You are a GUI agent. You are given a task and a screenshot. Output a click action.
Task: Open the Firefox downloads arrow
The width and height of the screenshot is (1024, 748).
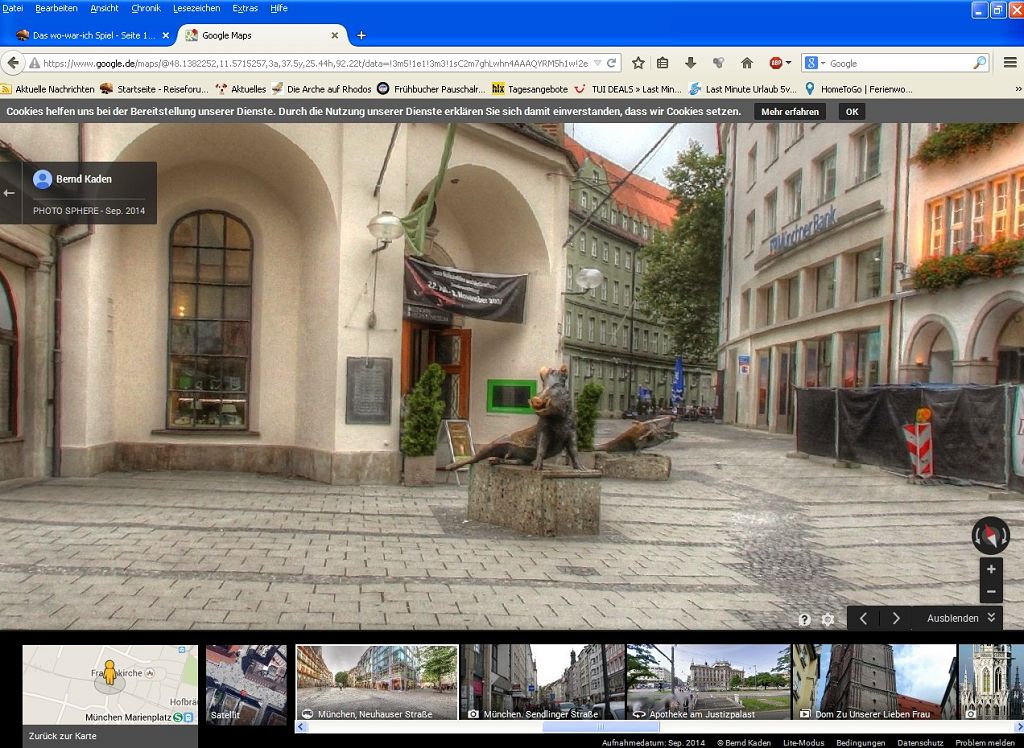click(x=690, y=63)
